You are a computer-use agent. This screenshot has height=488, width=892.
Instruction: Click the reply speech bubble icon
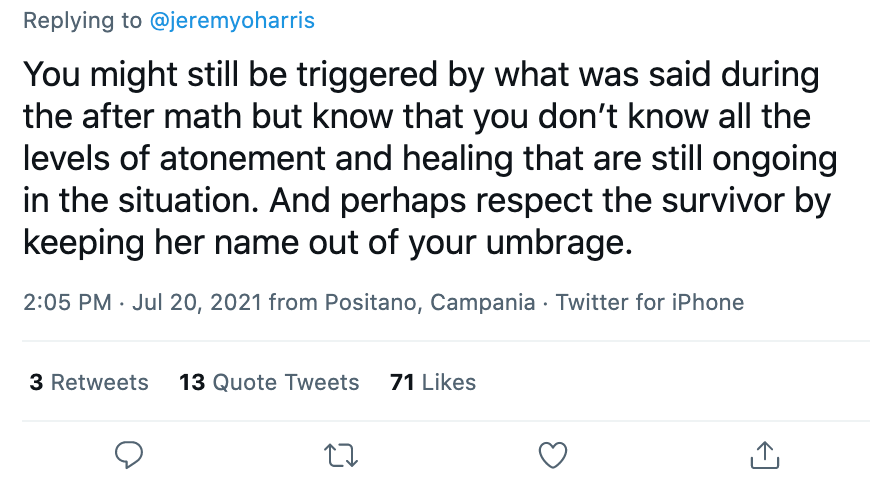[x=129, y=455]
